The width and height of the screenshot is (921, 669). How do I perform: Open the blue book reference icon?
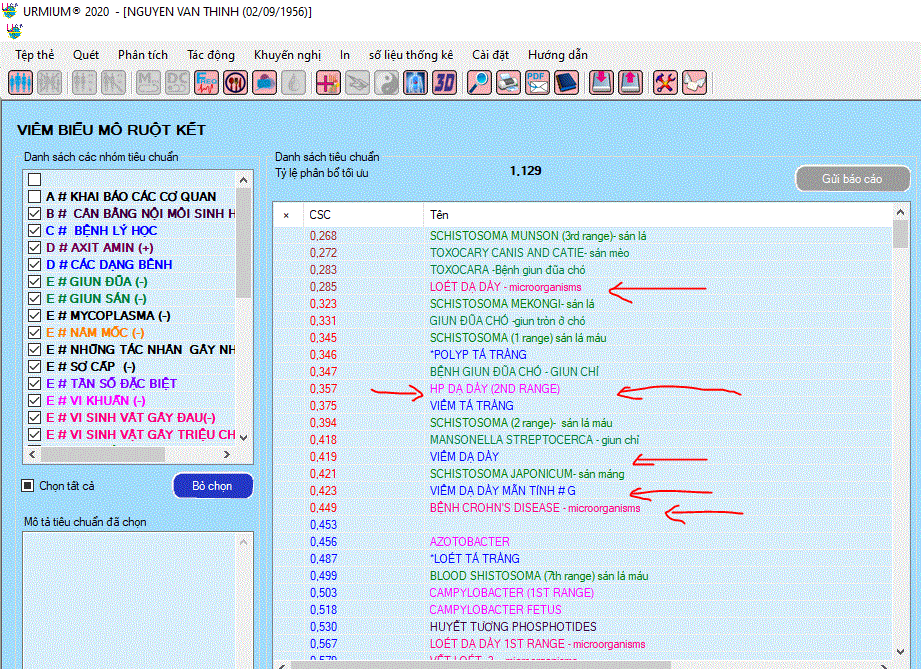[566, 83]
